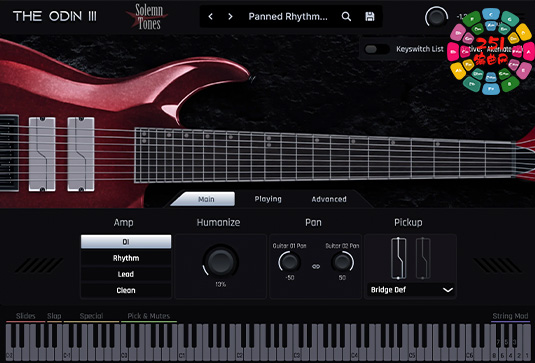Click the Humanize 13% value
The image size is (535, 363).
[x=220, y=284]
